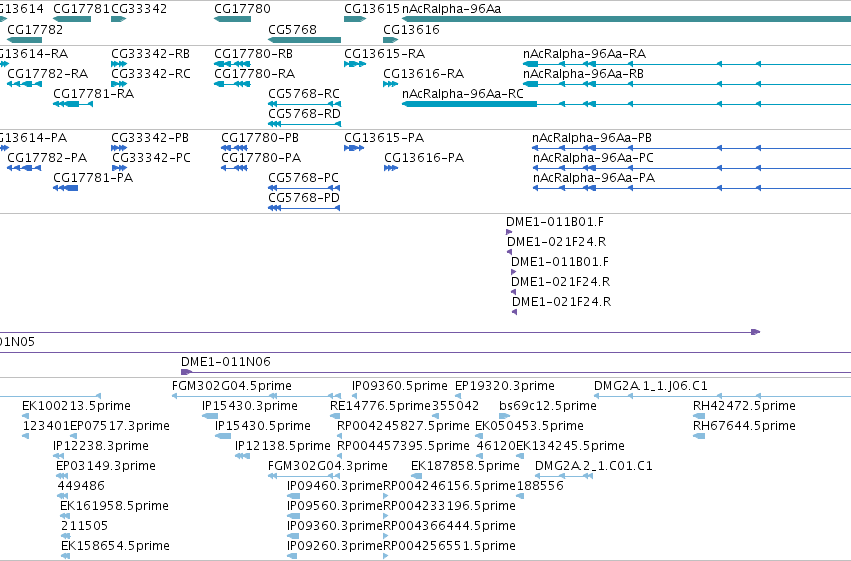This screenshot has height=561, width=851.
Task: Select EST IP15430.5prime
Action: click(x=263, y=425)
